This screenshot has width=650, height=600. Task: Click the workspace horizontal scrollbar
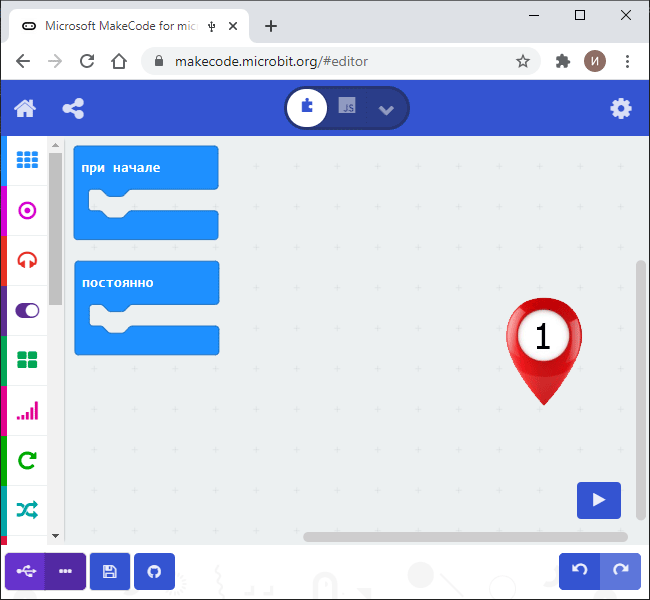pos(465,537)
